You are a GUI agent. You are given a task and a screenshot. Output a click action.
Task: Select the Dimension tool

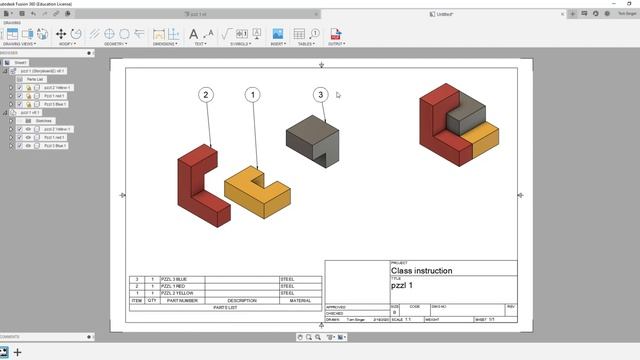pos(158,34)
